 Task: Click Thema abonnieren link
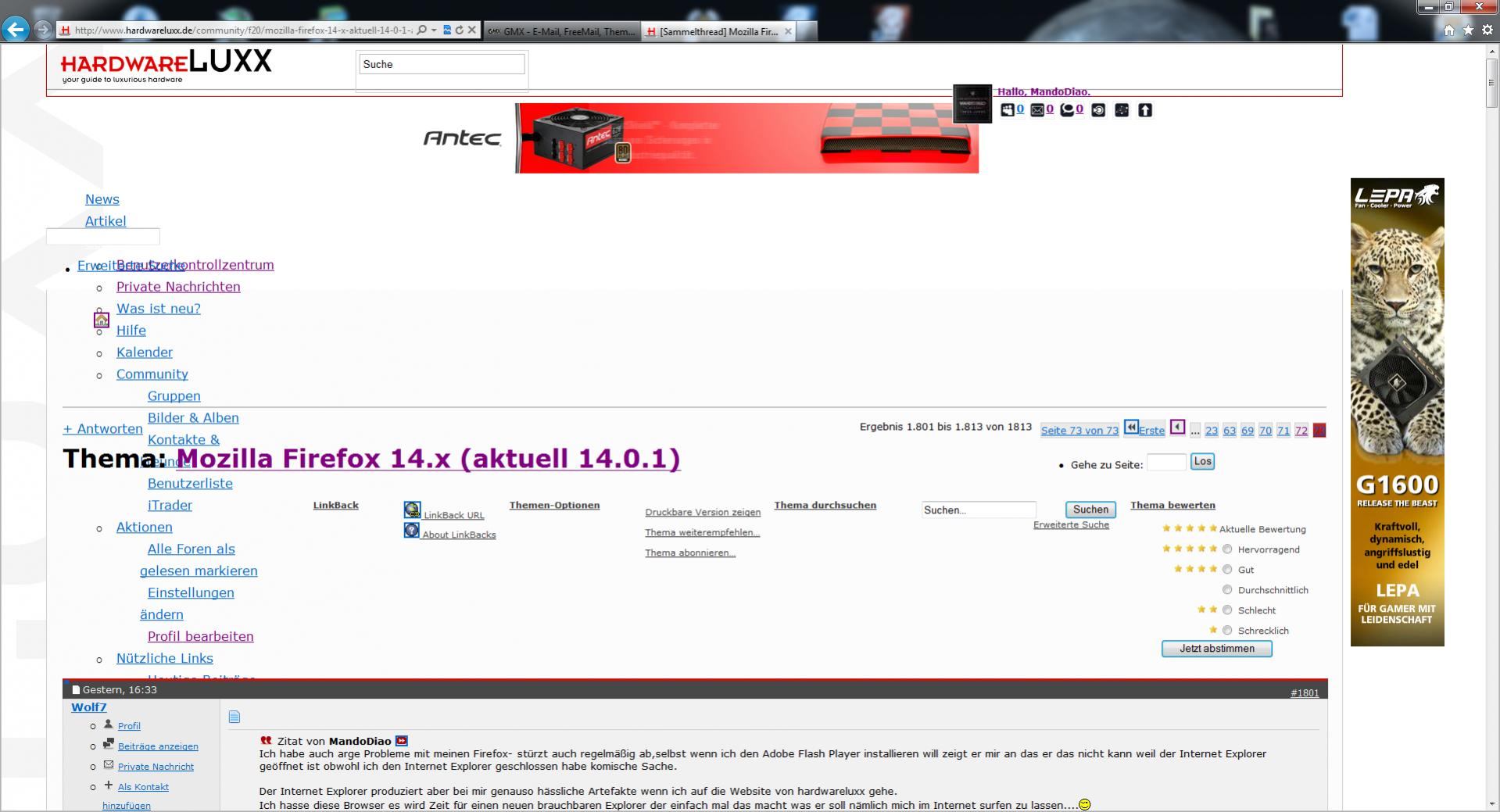point(690,553)
